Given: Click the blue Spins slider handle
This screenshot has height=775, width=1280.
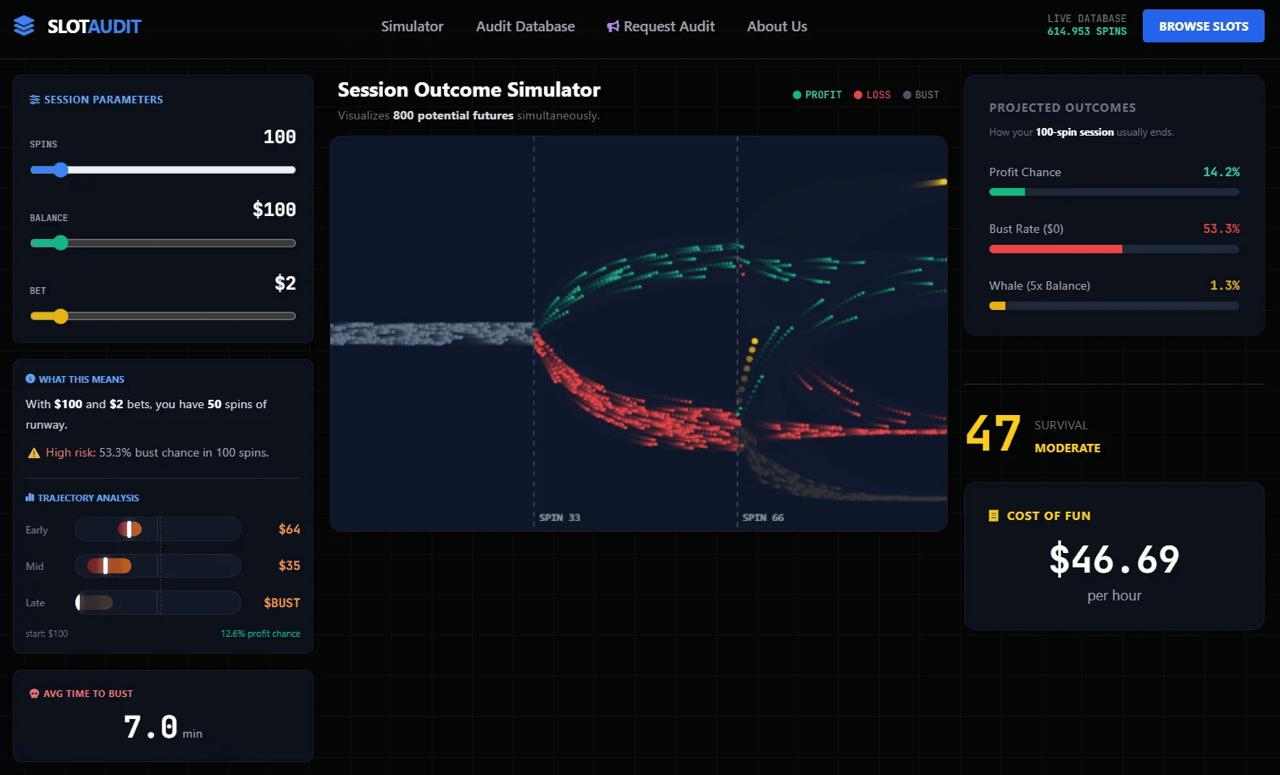Looking at the screenshot, I should coord(61,170).
